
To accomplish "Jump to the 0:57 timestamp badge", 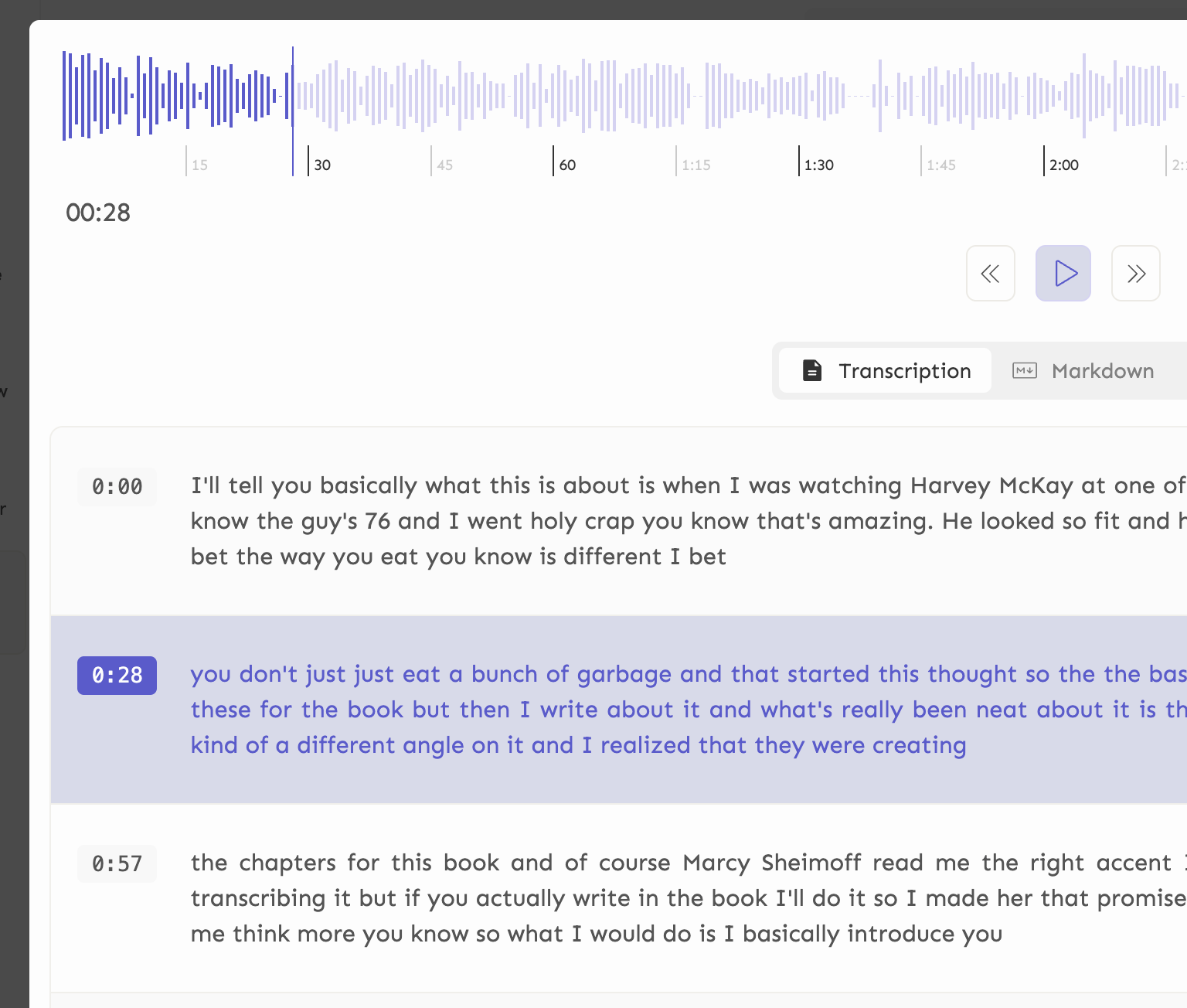I will pyautogui.click(x=117, y=863).
